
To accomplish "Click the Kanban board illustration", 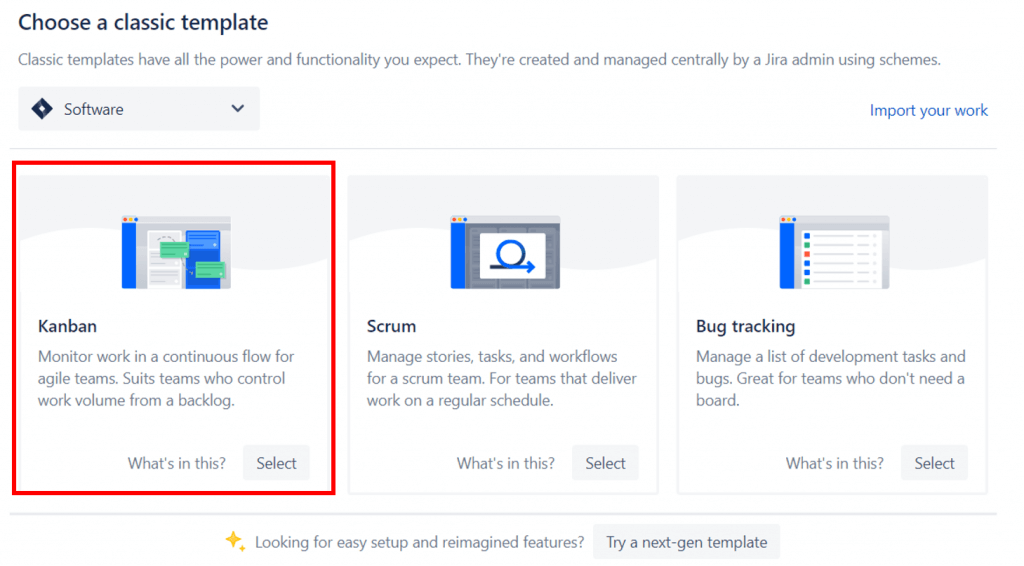I will (176, 252).
